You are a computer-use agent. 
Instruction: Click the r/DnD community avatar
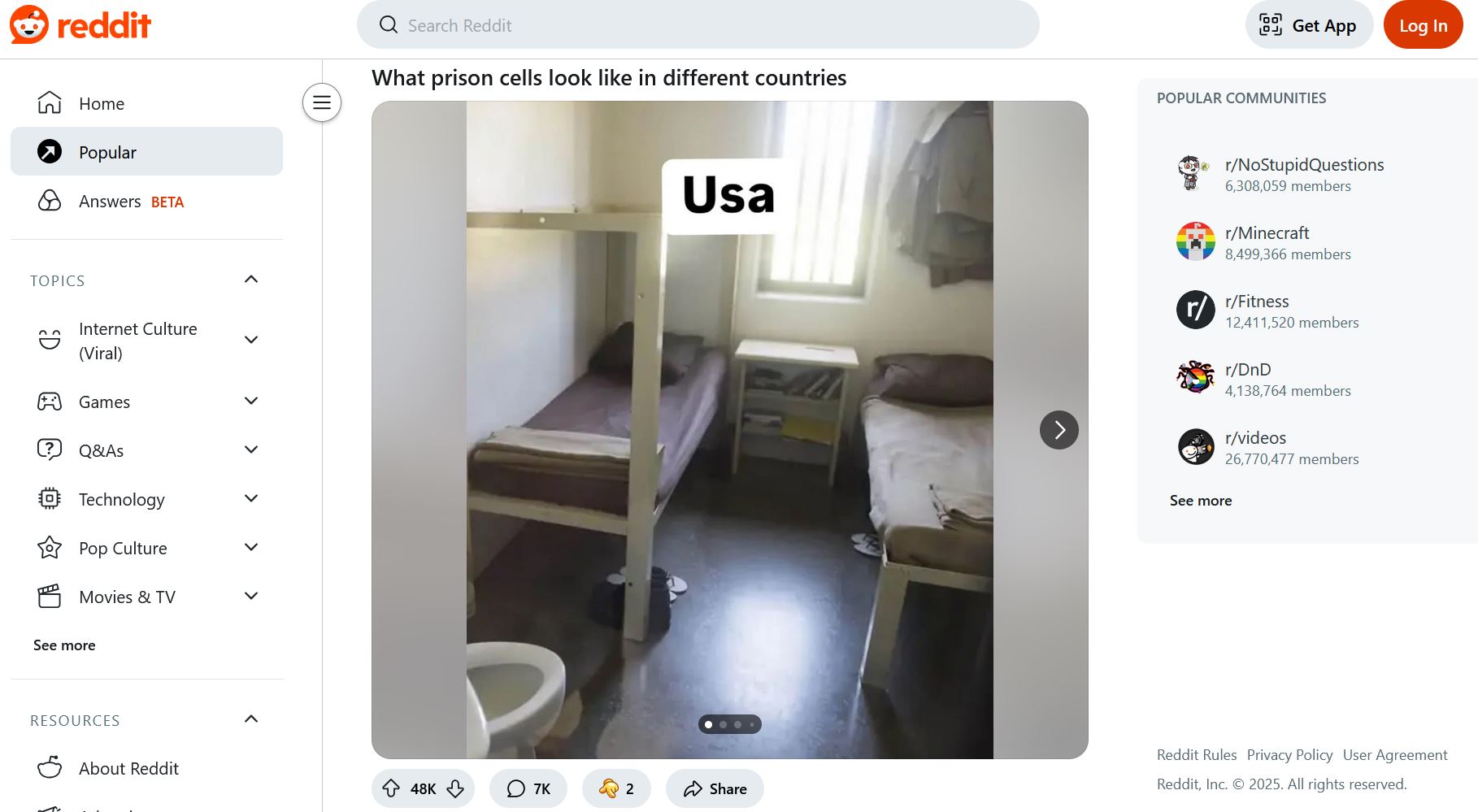coord(1196,378)
